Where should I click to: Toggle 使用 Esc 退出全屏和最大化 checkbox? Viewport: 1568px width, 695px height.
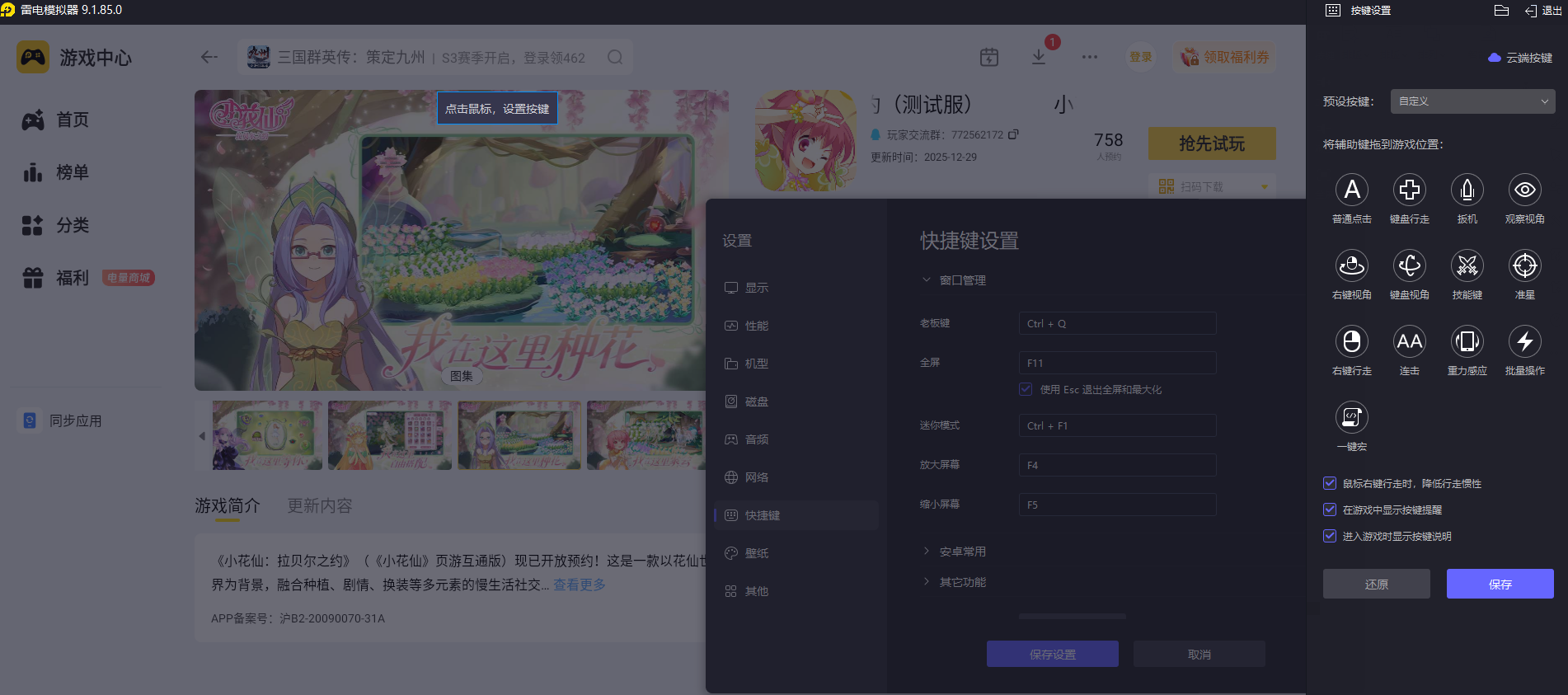1026,389
